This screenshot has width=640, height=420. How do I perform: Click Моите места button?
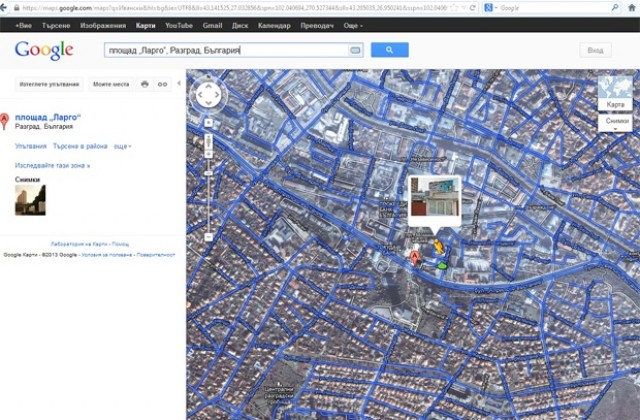[111, 84]
